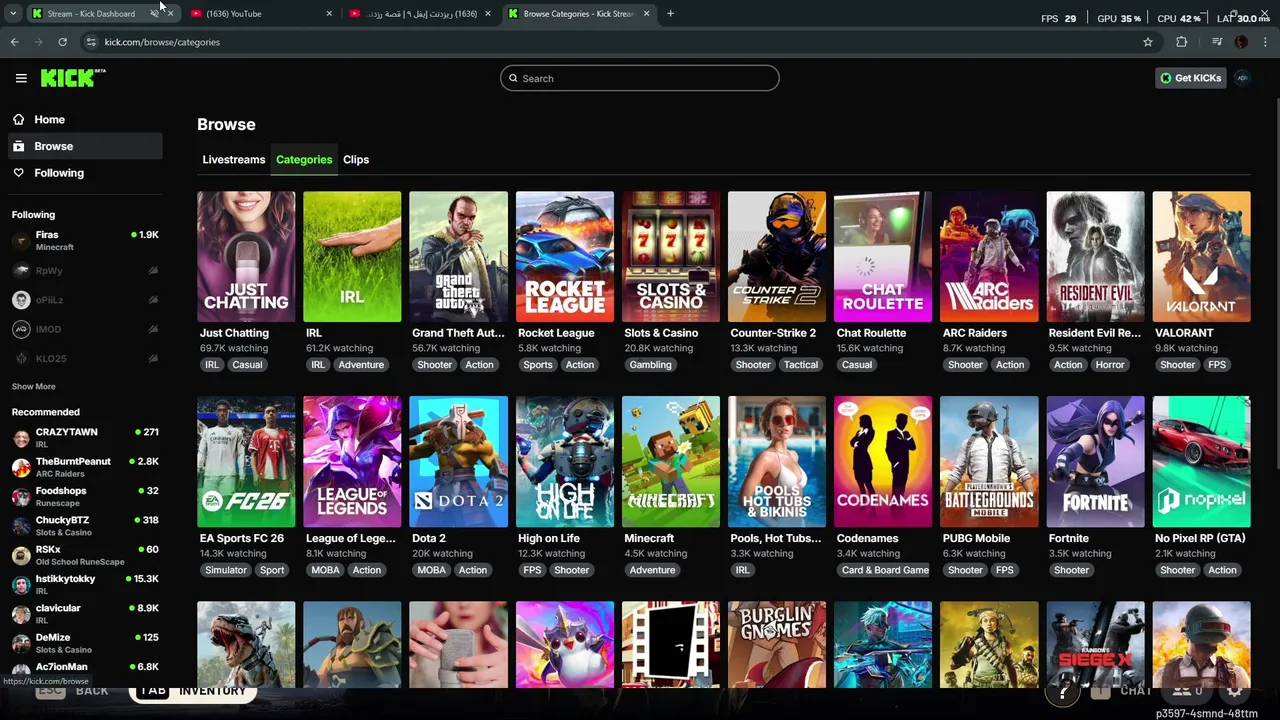
Task: Open Firas channel in Following
Action: [84, 241]
